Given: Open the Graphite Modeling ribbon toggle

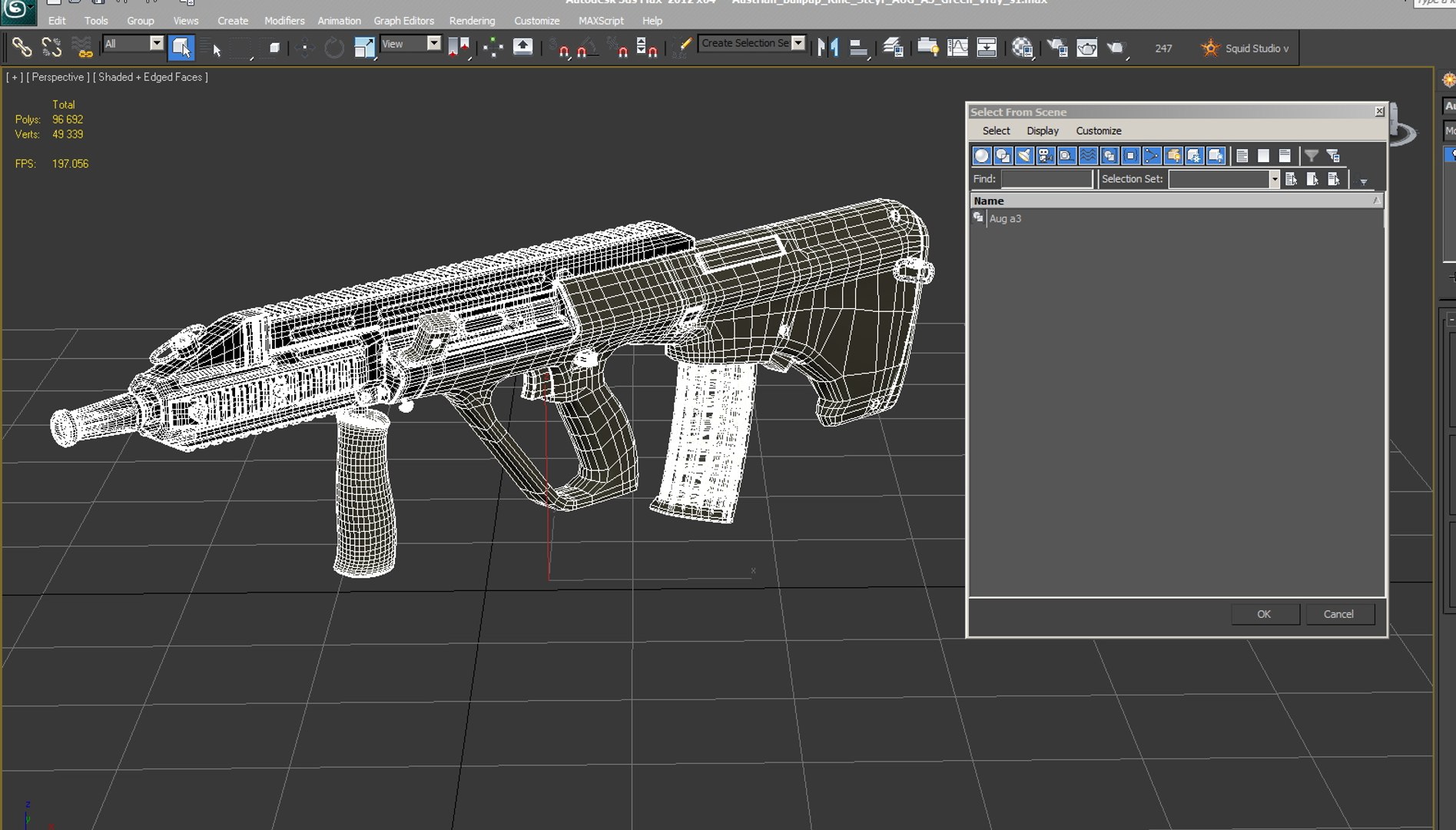Looking at the screenshot, I should click(x=928, y=48).
